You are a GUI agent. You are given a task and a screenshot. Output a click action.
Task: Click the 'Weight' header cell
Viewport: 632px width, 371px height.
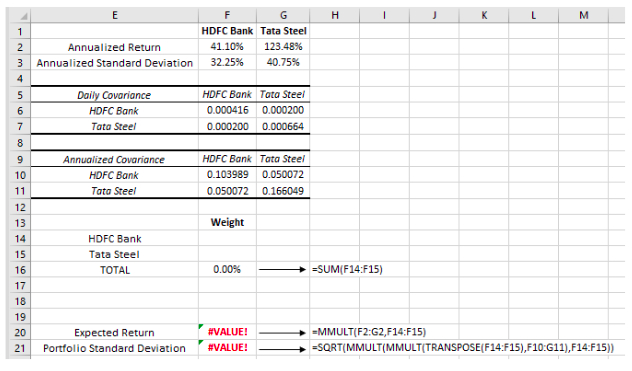[x=227, y=223]
